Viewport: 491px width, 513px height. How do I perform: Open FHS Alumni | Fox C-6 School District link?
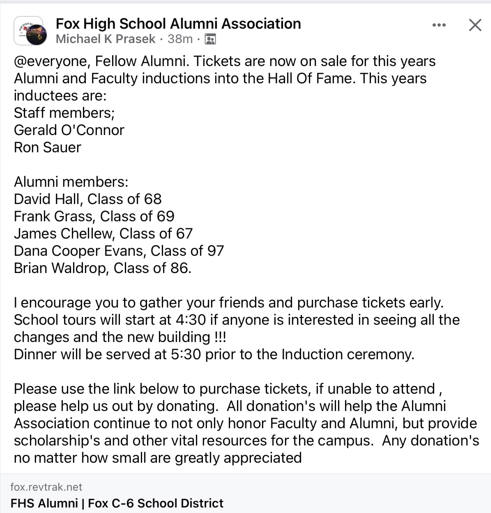point(117,503)
